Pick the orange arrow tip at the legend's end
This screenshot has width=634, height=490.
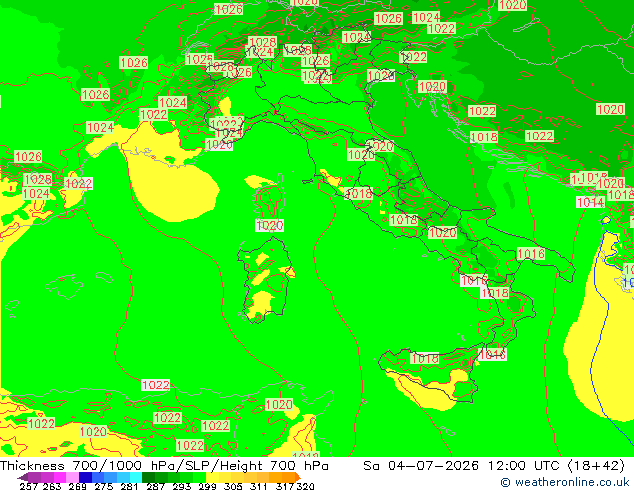click(x=297, y=477)
